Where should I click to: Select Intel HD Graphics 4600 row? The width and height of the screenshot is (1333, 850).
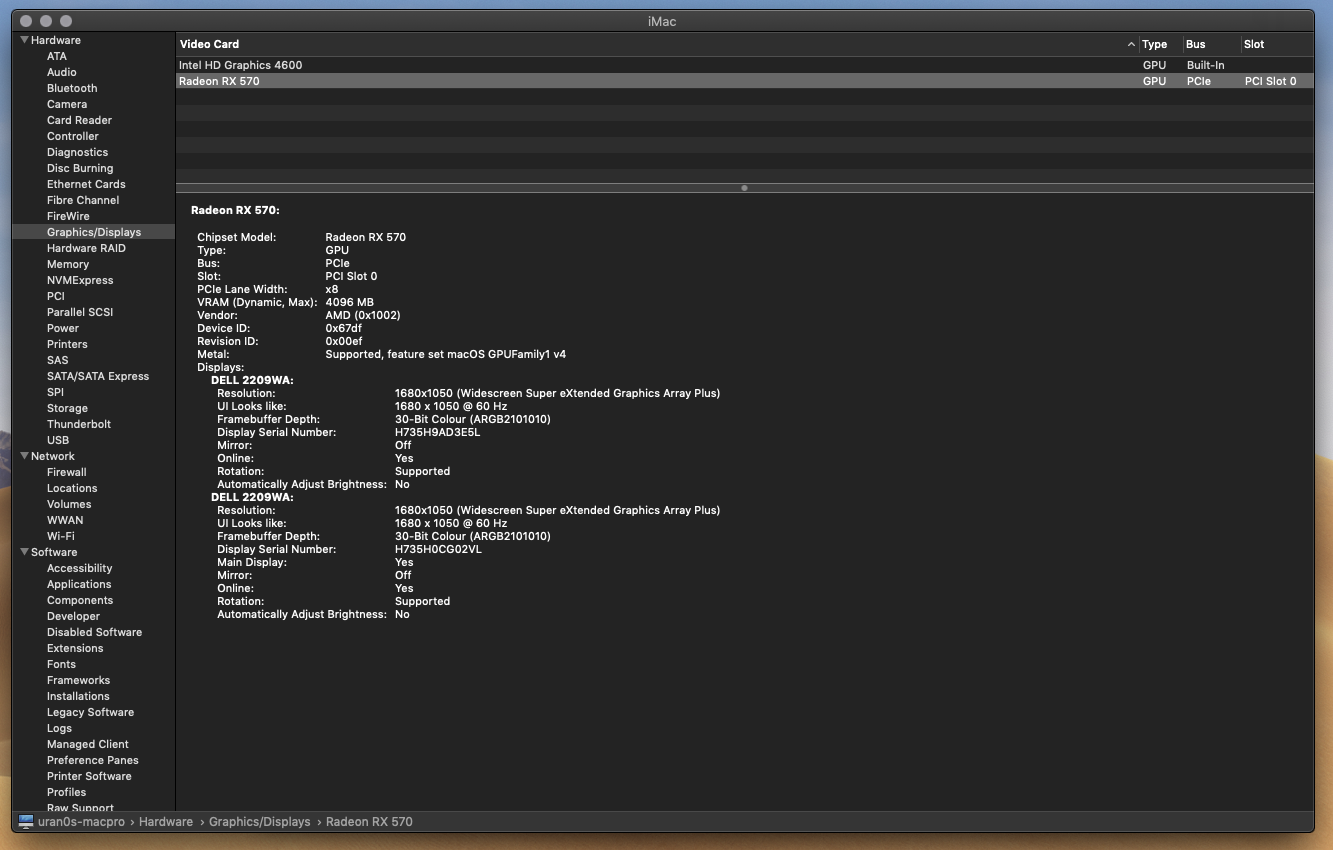point(240,65)
